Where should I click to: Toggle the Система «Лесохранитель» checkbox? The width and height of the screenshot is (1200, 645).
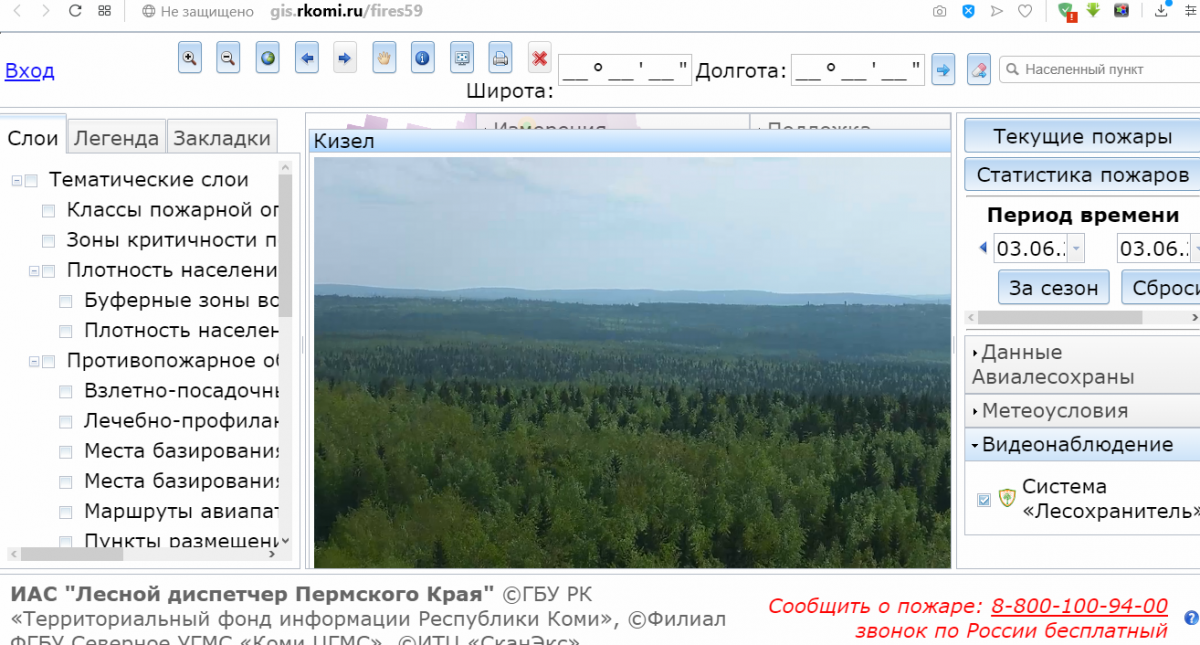pyautogui.click(x=984, y=499)
